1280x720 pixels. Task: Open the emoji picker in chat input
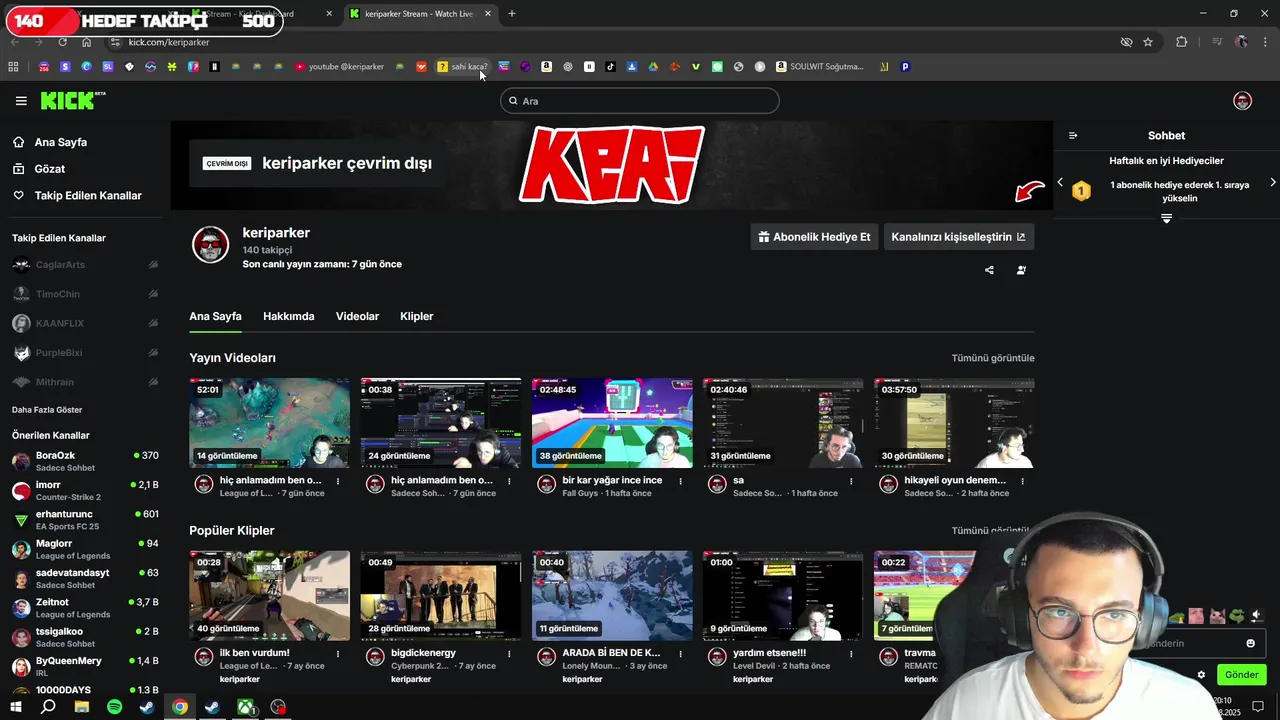1250,643
